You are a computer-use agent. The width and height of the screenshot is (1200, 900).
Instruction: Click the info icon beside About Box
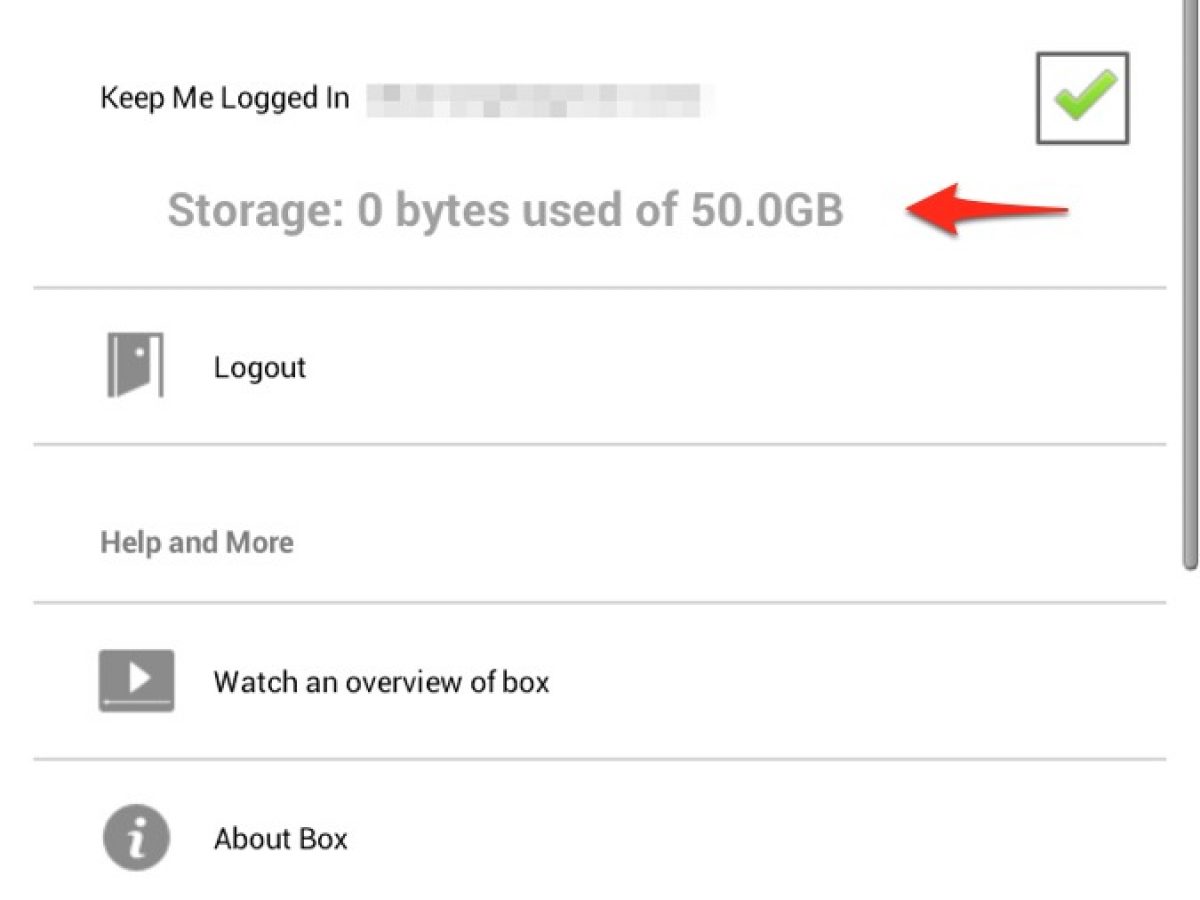[x=136, y=837]
